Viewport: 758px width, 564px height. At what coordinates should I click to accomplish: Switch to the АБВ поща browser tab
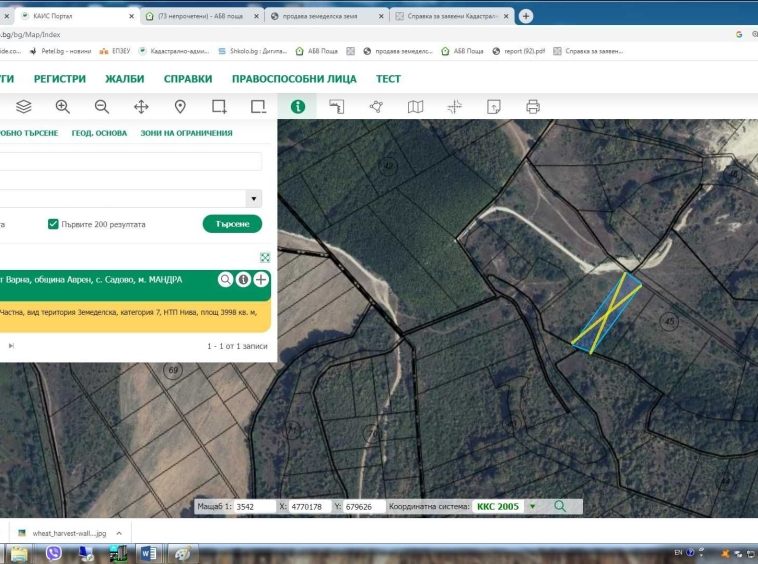pos(202,16)
